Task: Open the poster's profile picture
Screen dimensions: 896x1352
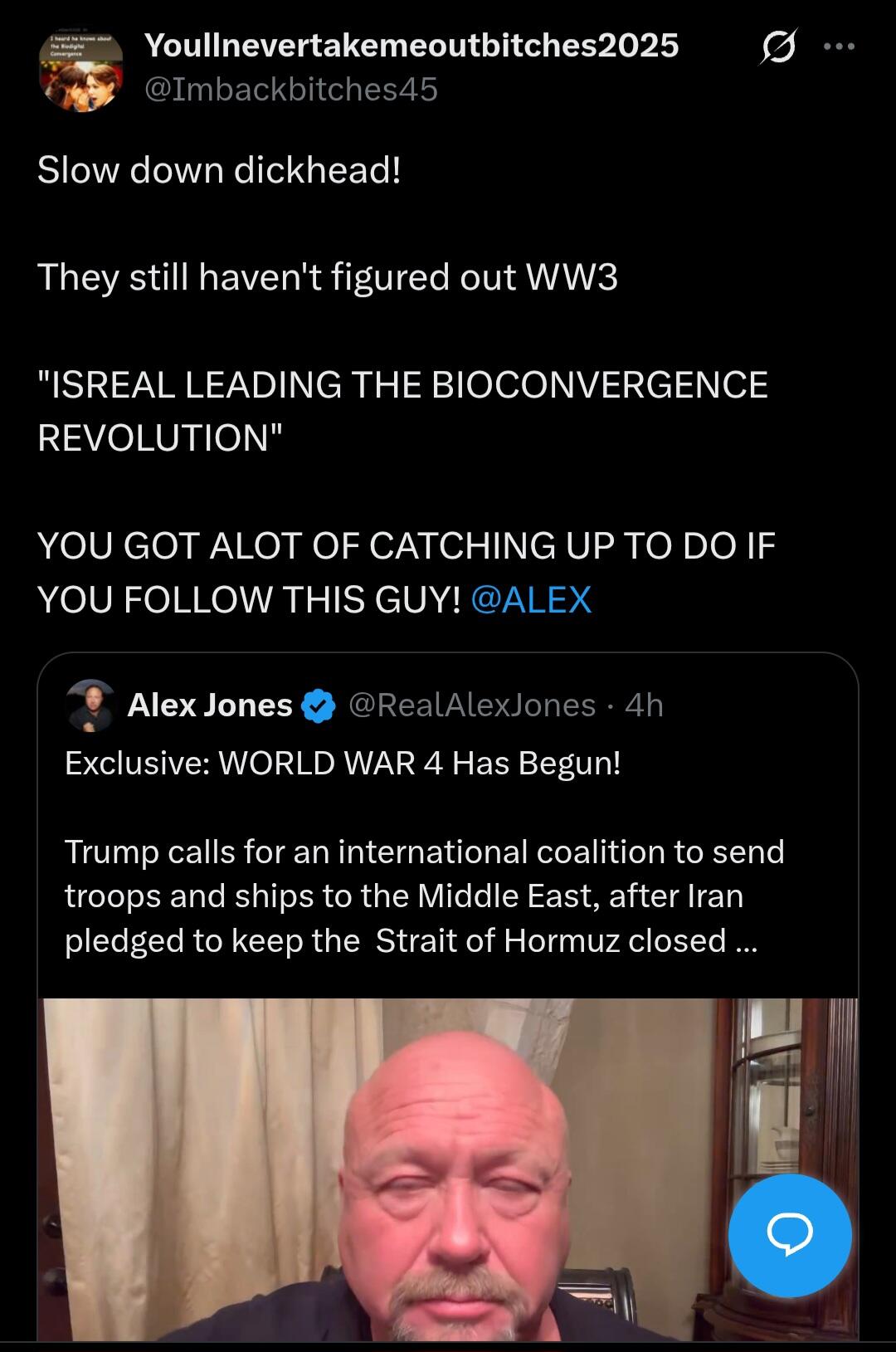Action: (81, 71)
